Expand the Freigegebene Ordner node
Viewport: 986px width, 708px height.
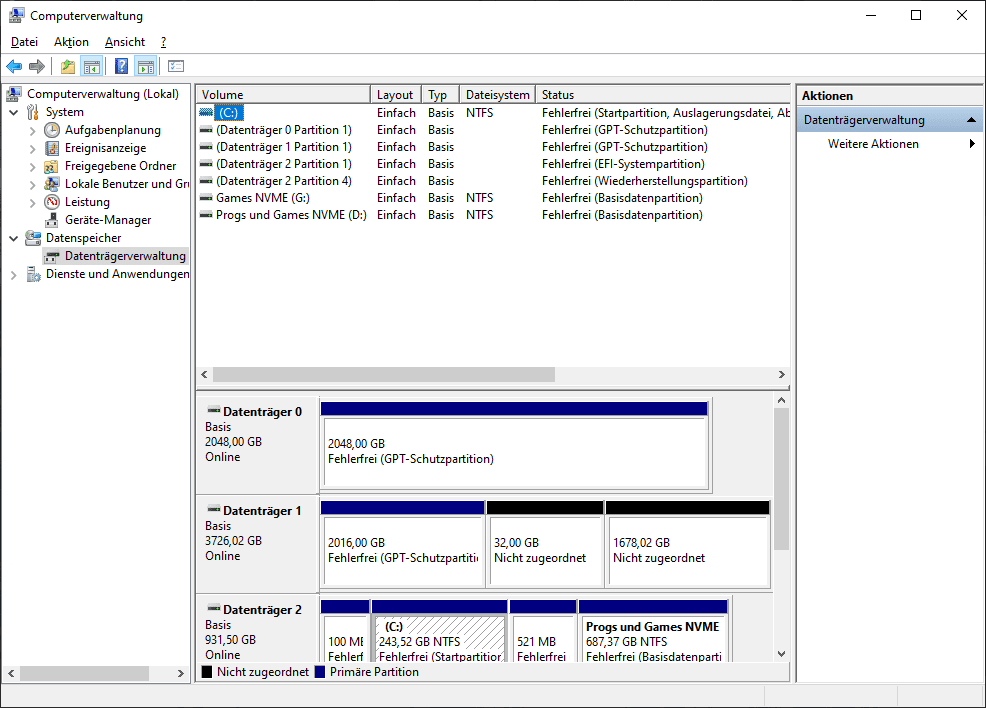point(33,167)
